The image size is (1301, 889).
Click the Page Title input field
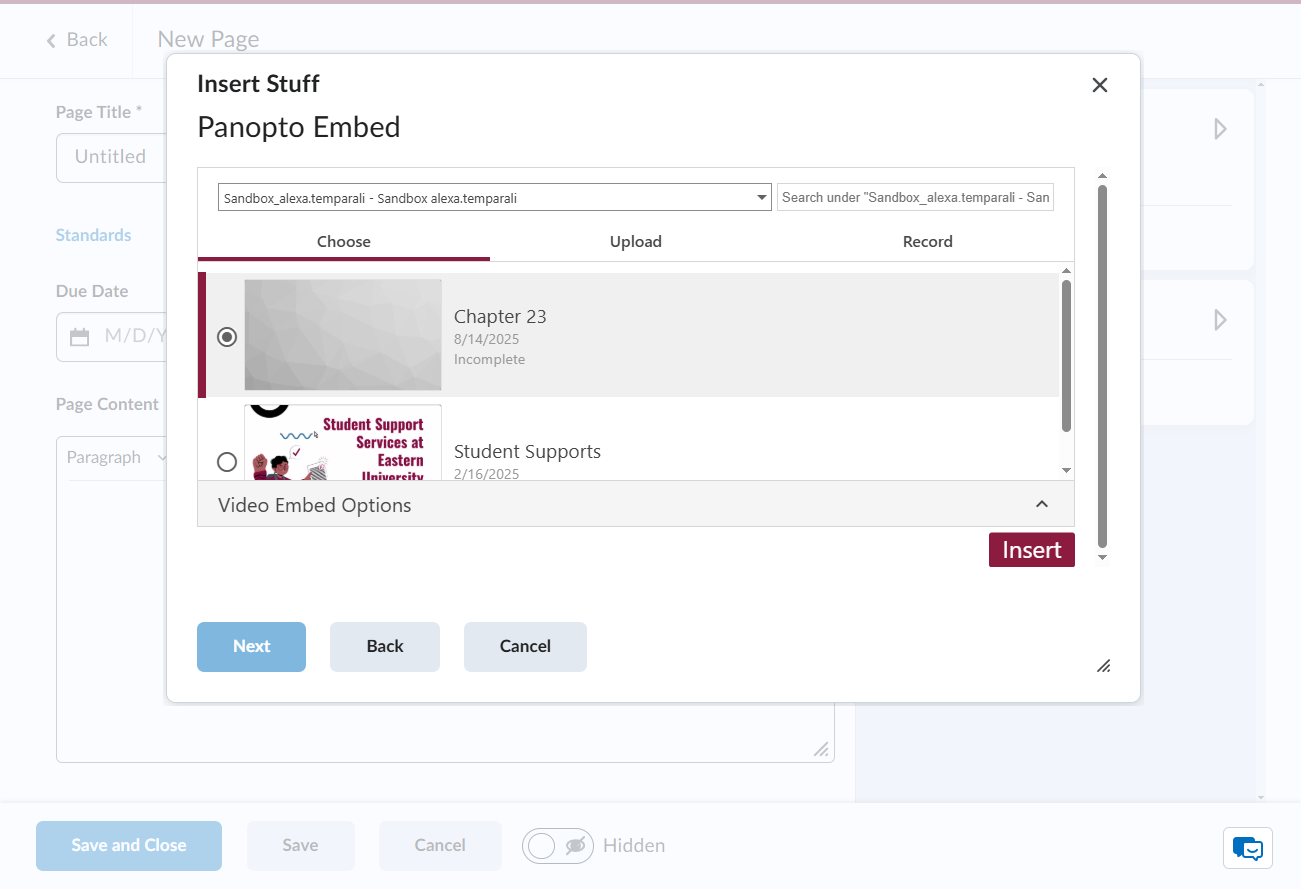[111, 157]
